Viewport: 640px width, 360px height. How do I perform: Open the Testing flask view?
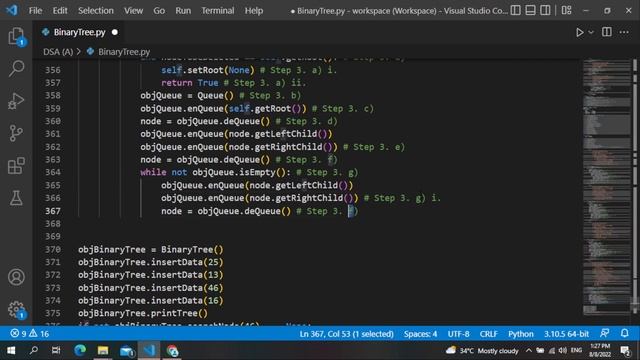pyautogui.click(x=16, y=198)
